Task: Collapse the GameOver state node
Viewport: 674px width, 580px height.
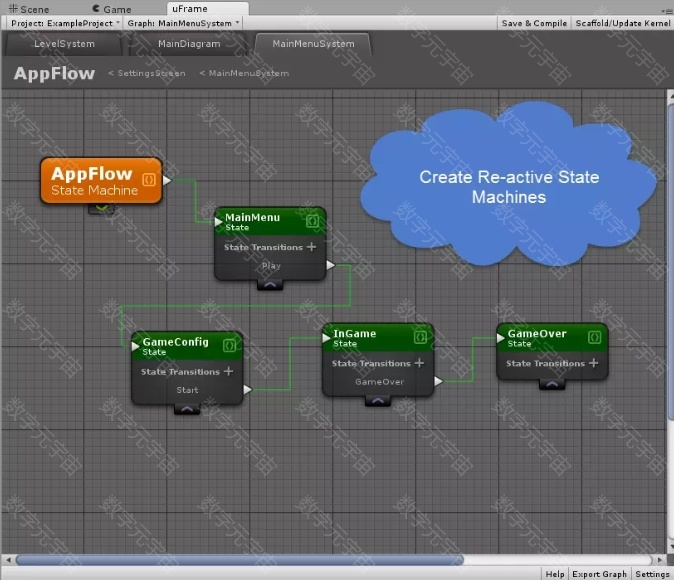Action: (x=552, y=384)
